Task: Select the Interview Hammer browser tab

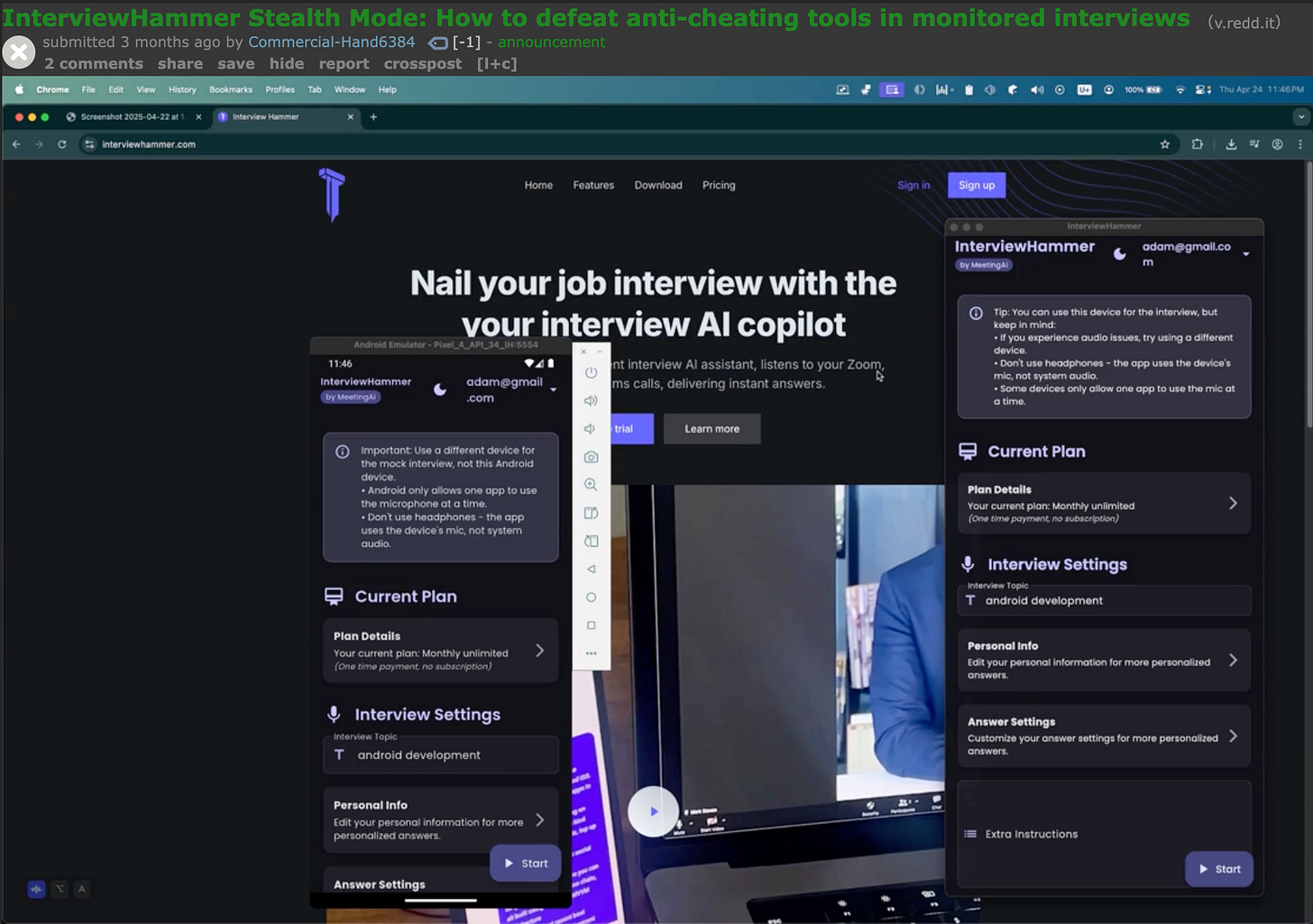Action: tap(285, 116)
